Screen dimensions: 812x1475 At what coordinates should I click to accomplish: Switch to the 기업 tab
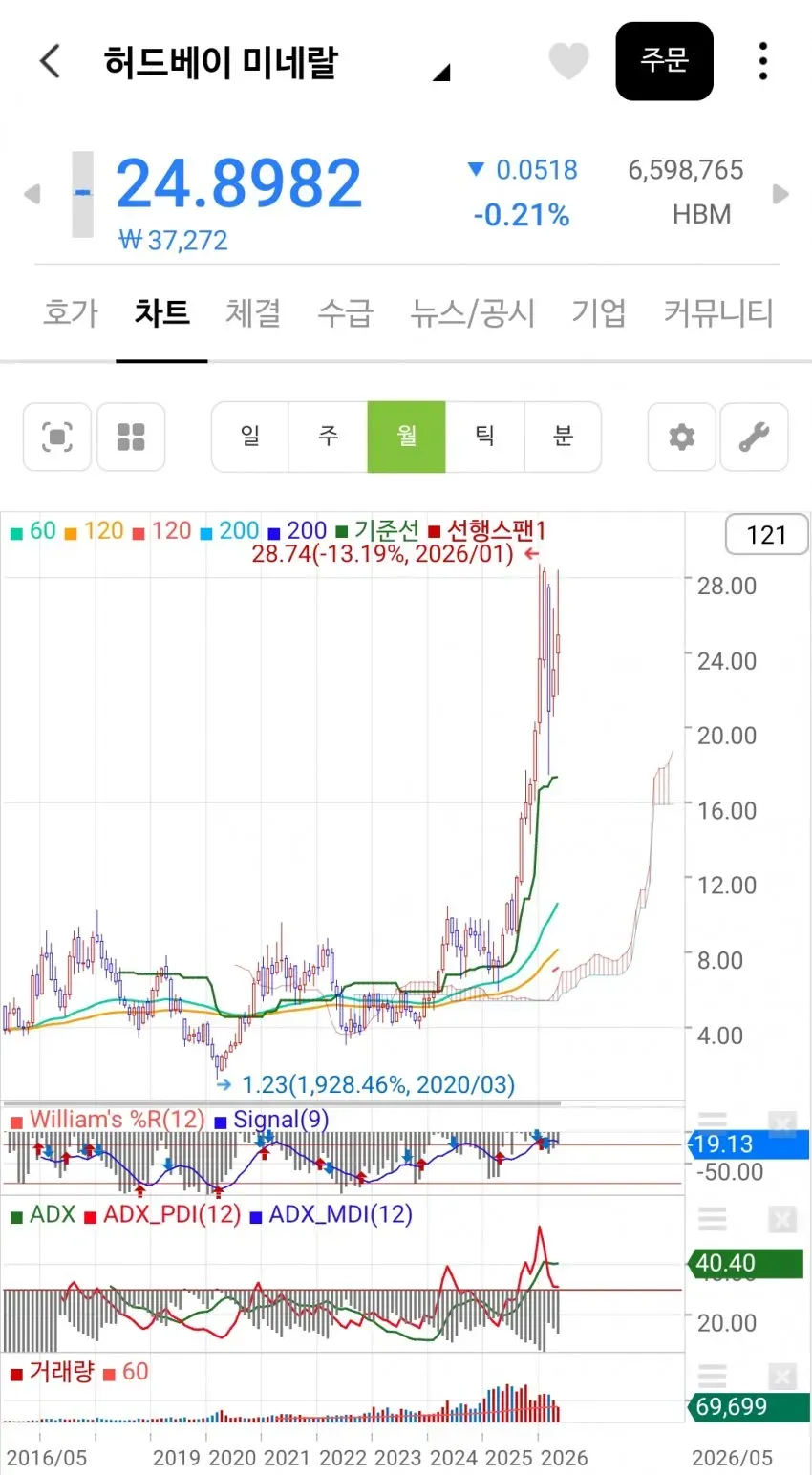[599, 313]
